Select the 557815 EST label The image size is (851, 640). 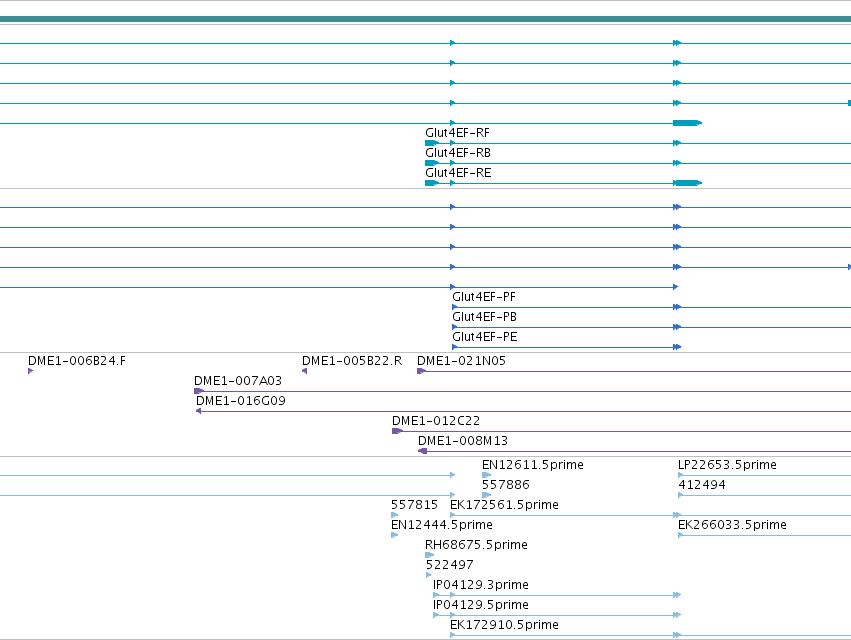point(414,505)
